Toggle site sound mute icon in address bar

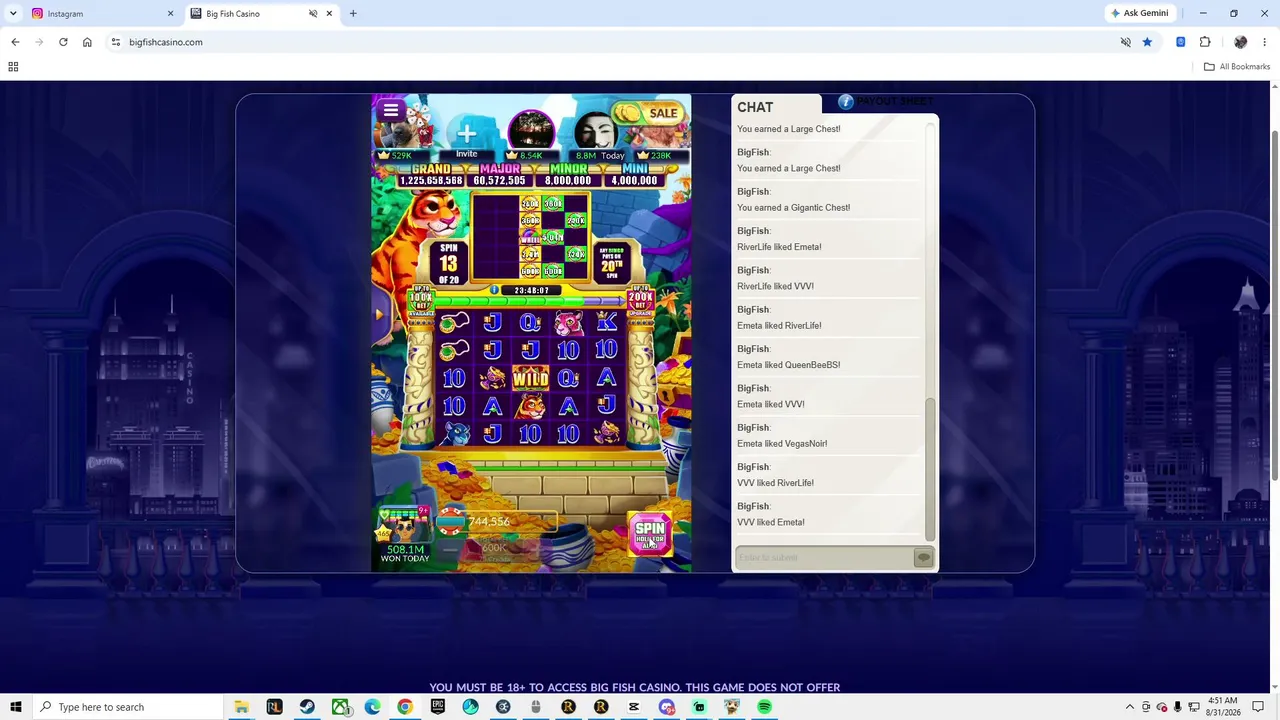[1126, 42]
